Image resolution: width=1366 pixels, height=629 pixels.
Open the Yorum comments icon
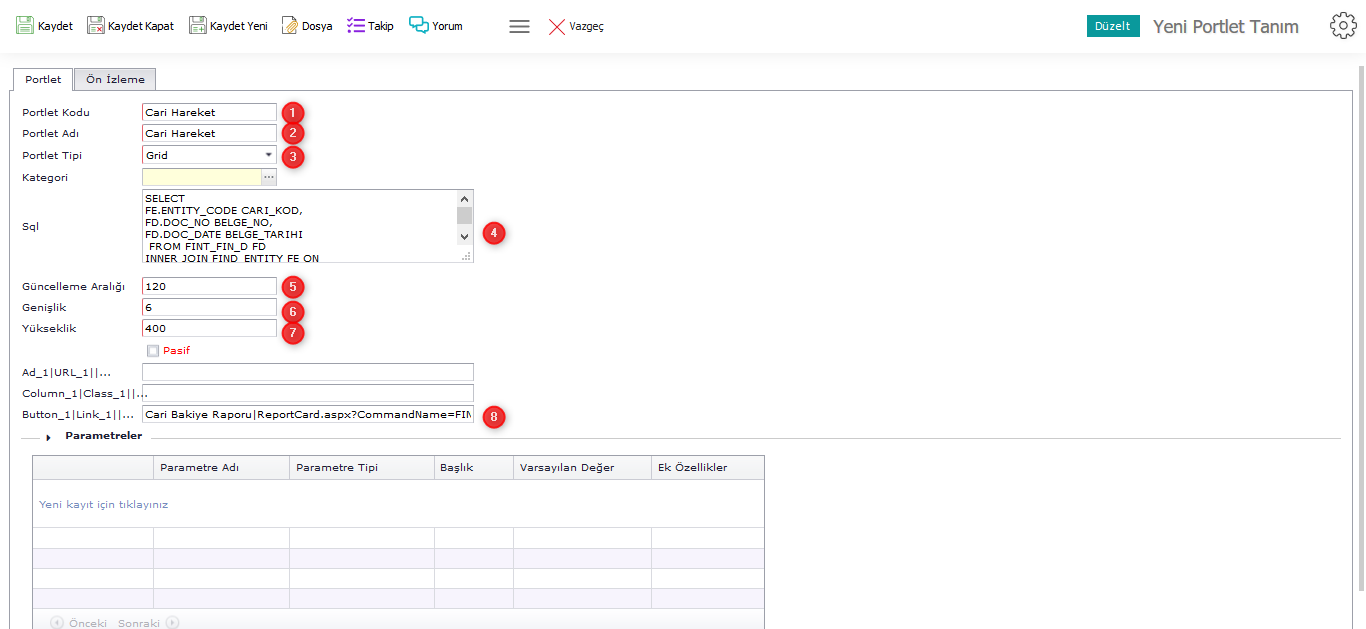[419, 26]
